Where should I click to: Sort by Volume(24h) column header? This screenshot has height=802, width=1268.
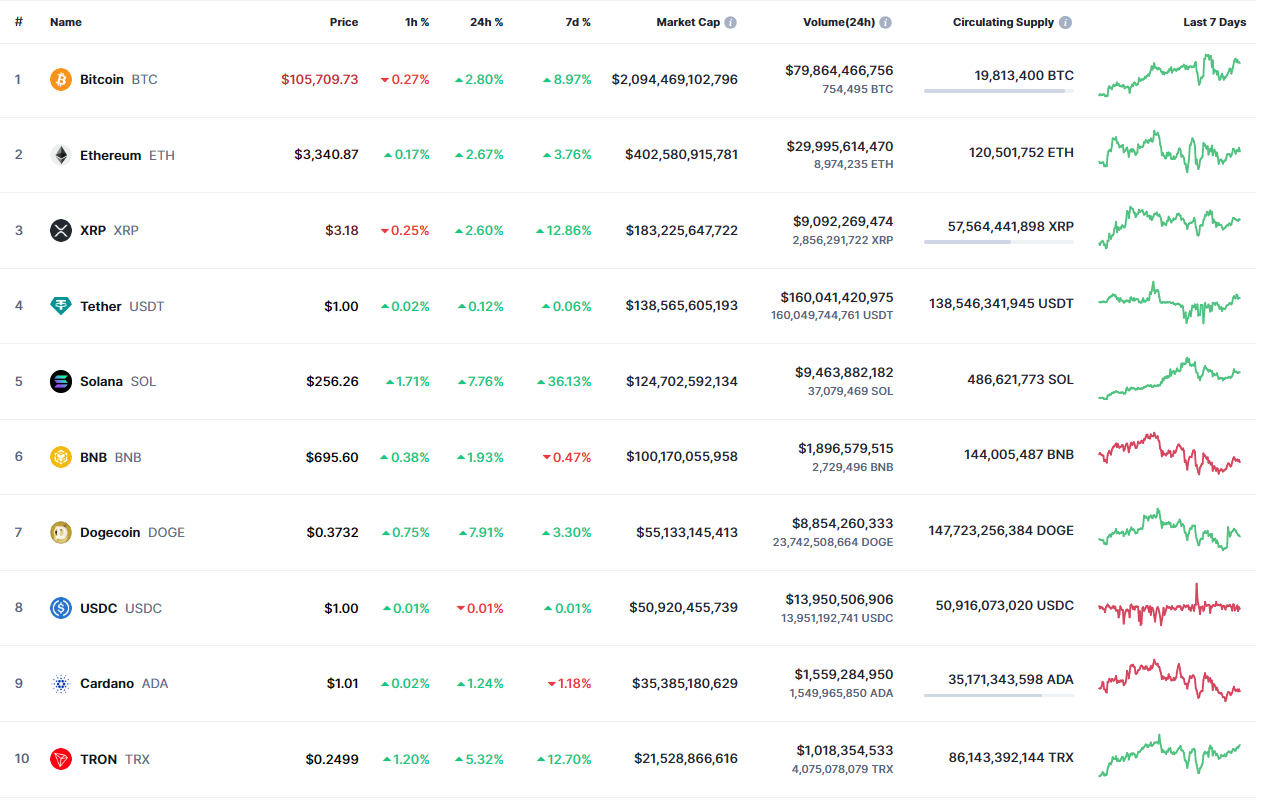[839, 22]
